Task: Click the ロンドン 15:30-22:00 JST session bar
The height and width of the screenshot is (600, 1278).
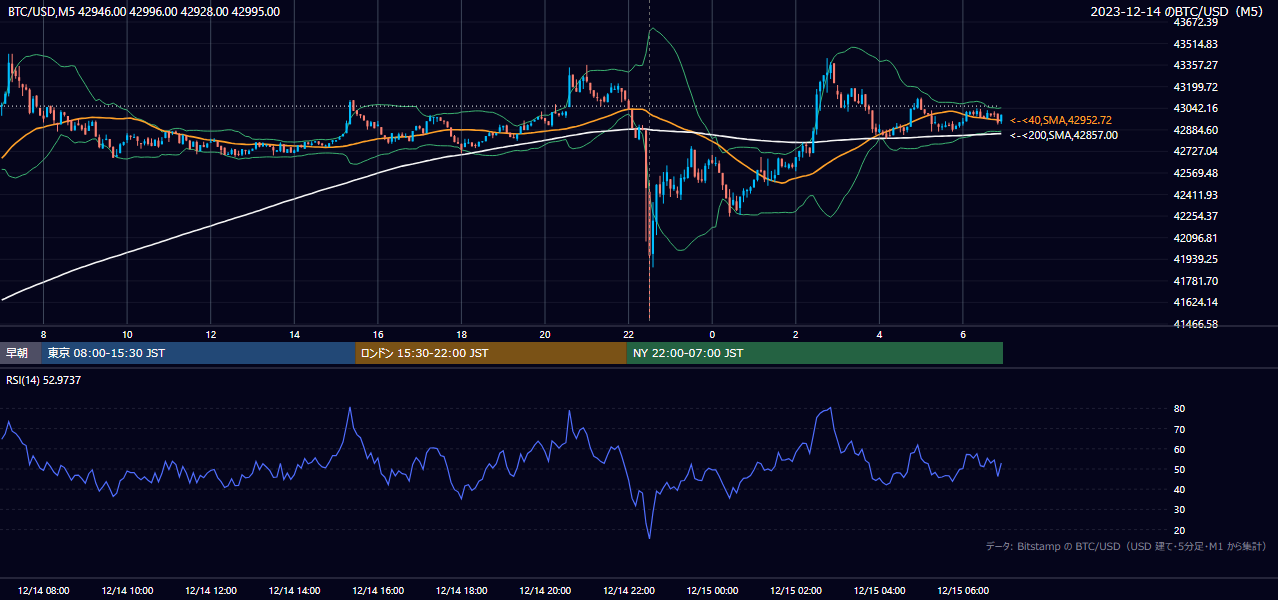Action: (491, 353)
